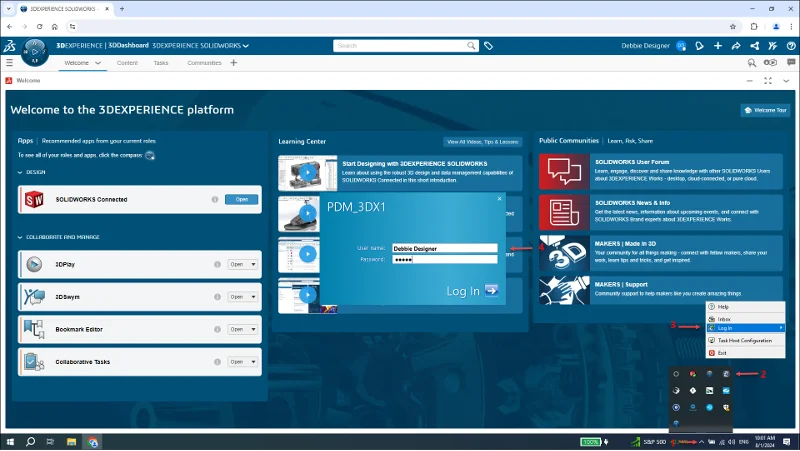Open the 3DSwym Open dropdown arrow
800x451 pixels.
tap(253, 297)
